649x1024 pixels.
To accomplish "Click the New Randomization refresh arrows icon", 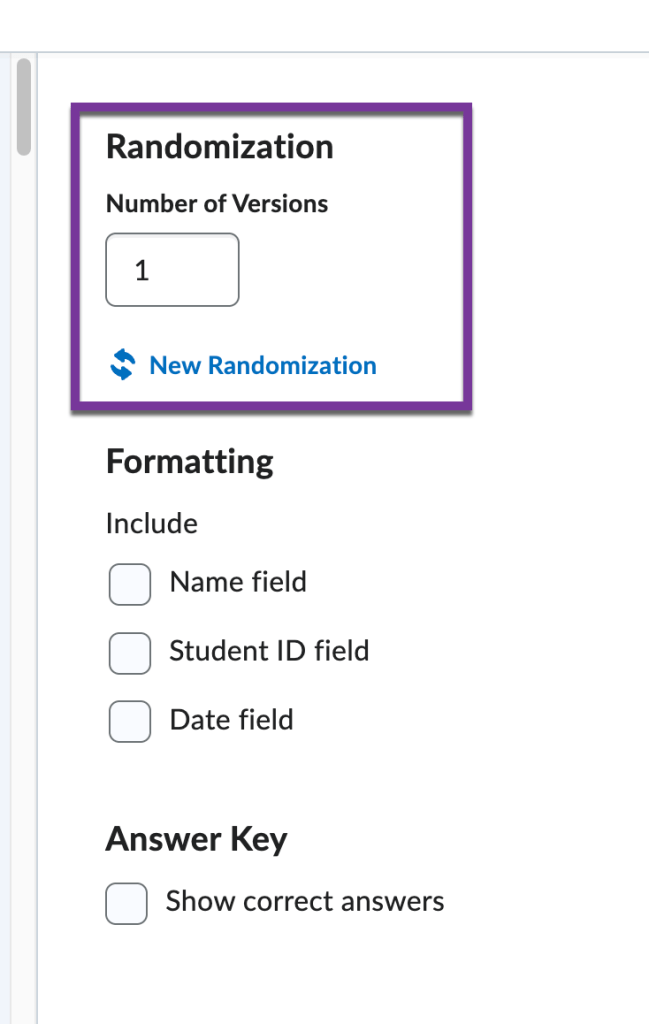I will [x=122, y=365].
